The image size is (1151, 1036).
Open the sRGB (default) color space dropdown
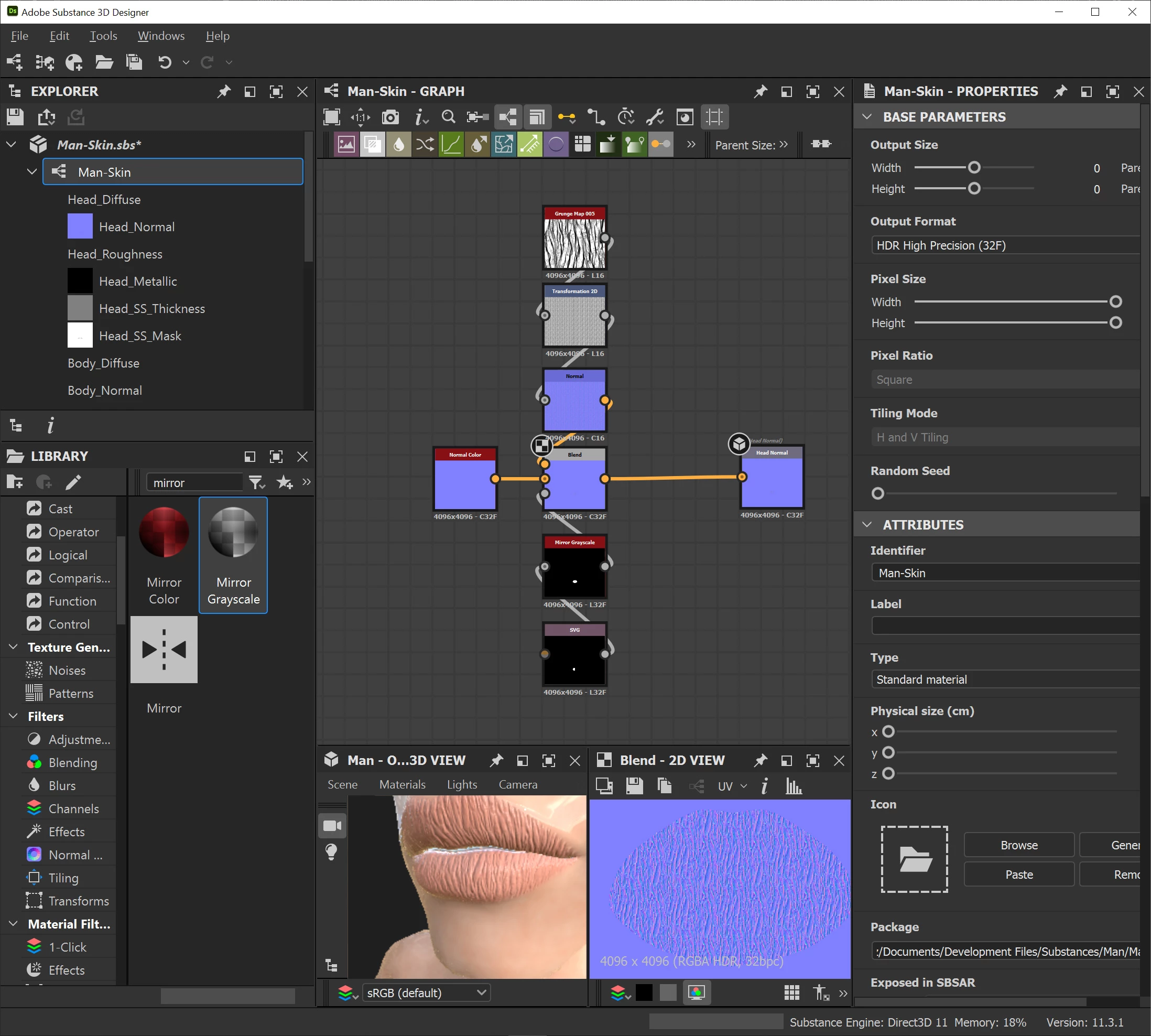point(426,992)
